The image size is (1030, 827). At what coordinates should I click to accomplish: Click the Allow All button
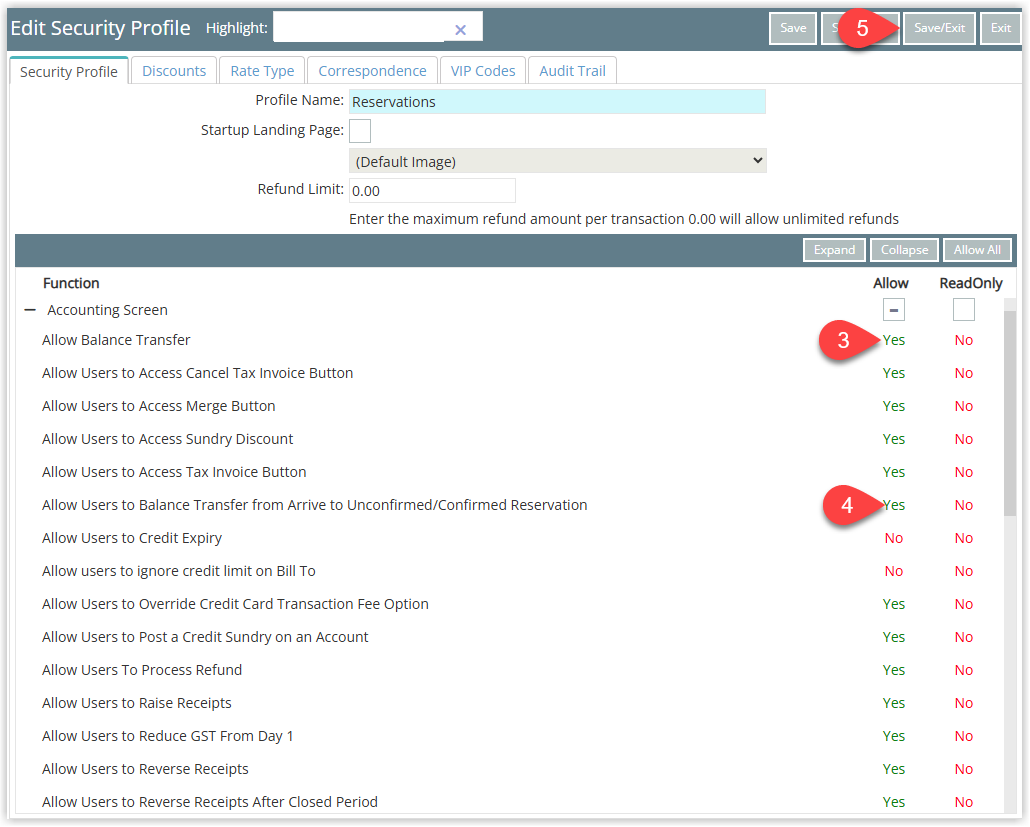[977, 250]
